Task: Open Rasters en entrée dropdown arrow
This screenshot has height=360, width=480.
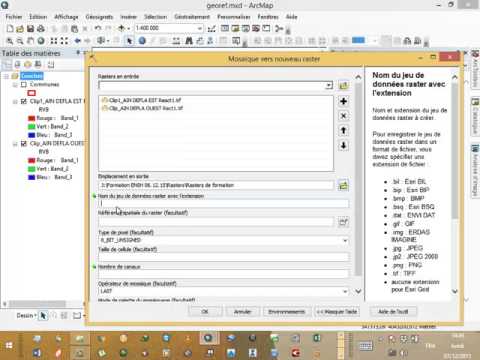Action: (x=329, y=85)
